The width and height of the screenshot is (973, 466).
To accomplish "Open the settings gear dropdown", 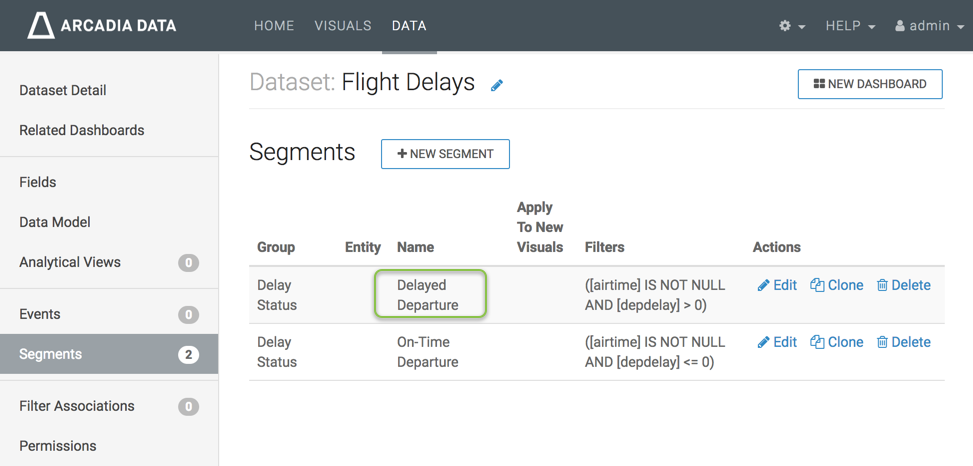I will pos(792,26).
